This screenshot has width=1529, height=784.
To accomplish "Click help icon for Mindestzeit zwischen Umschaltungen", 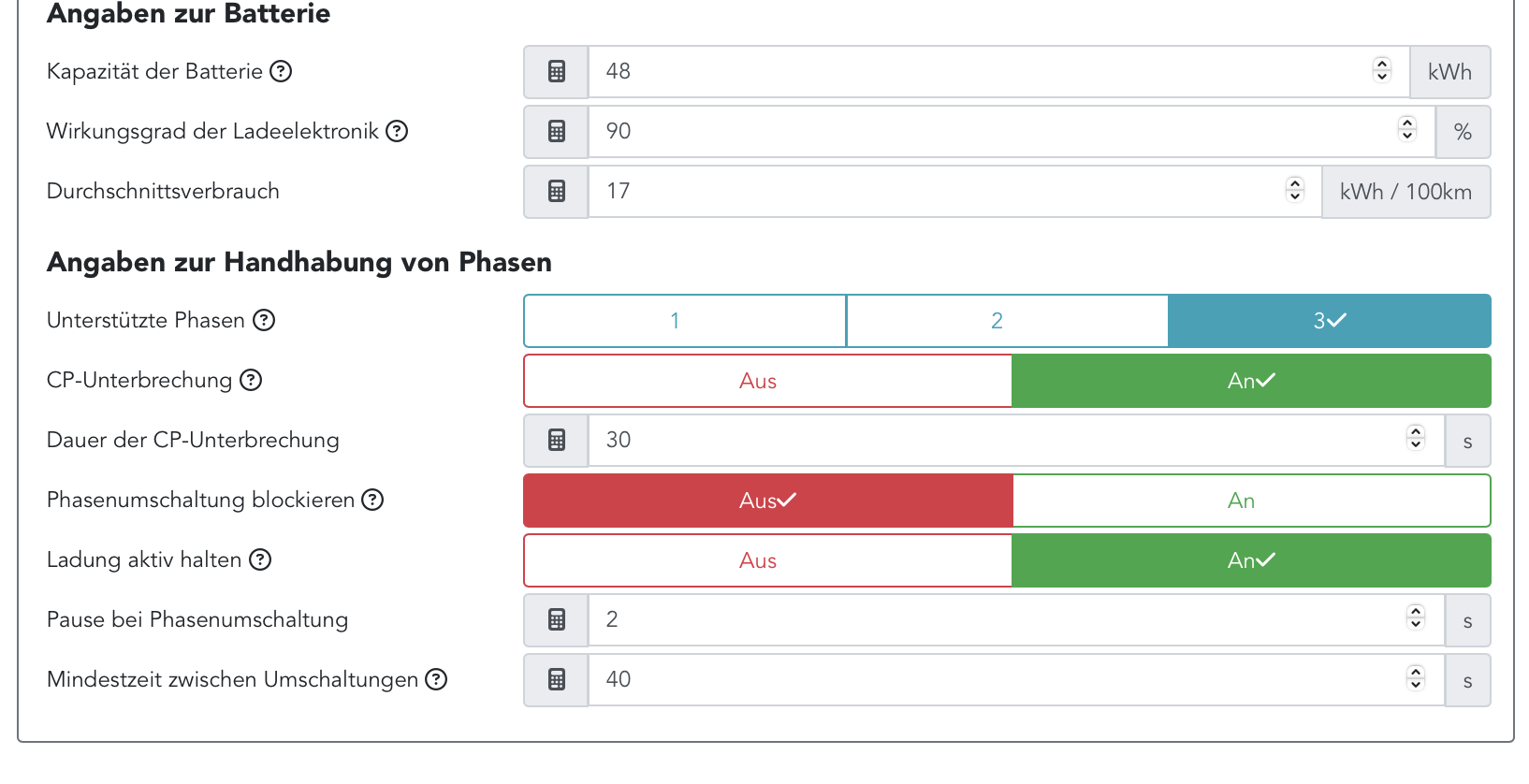I will (436, 679).
